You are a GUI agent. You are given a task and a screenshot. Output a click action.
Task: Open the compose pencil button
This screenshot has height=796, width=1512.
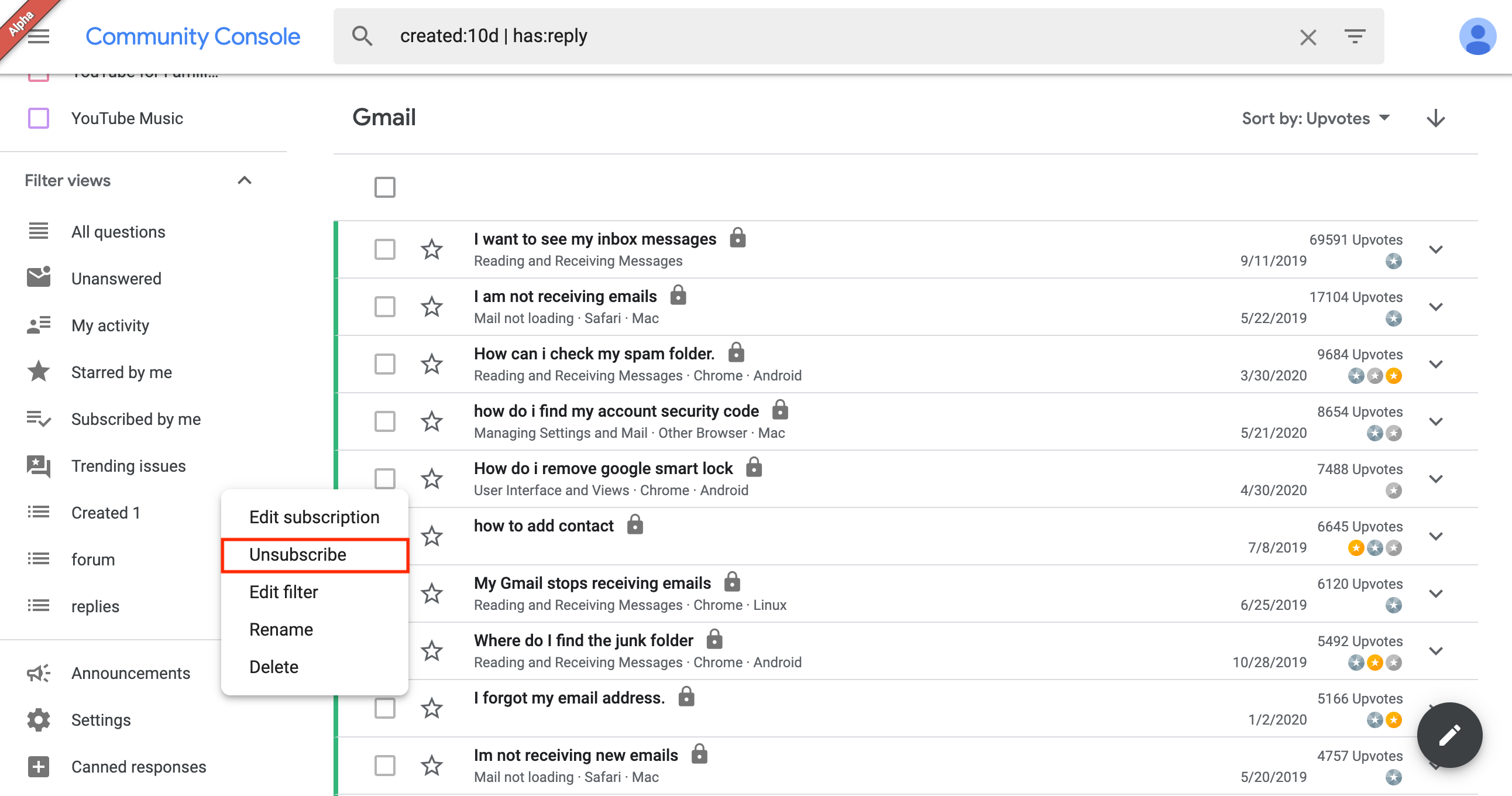point(1450,735)
